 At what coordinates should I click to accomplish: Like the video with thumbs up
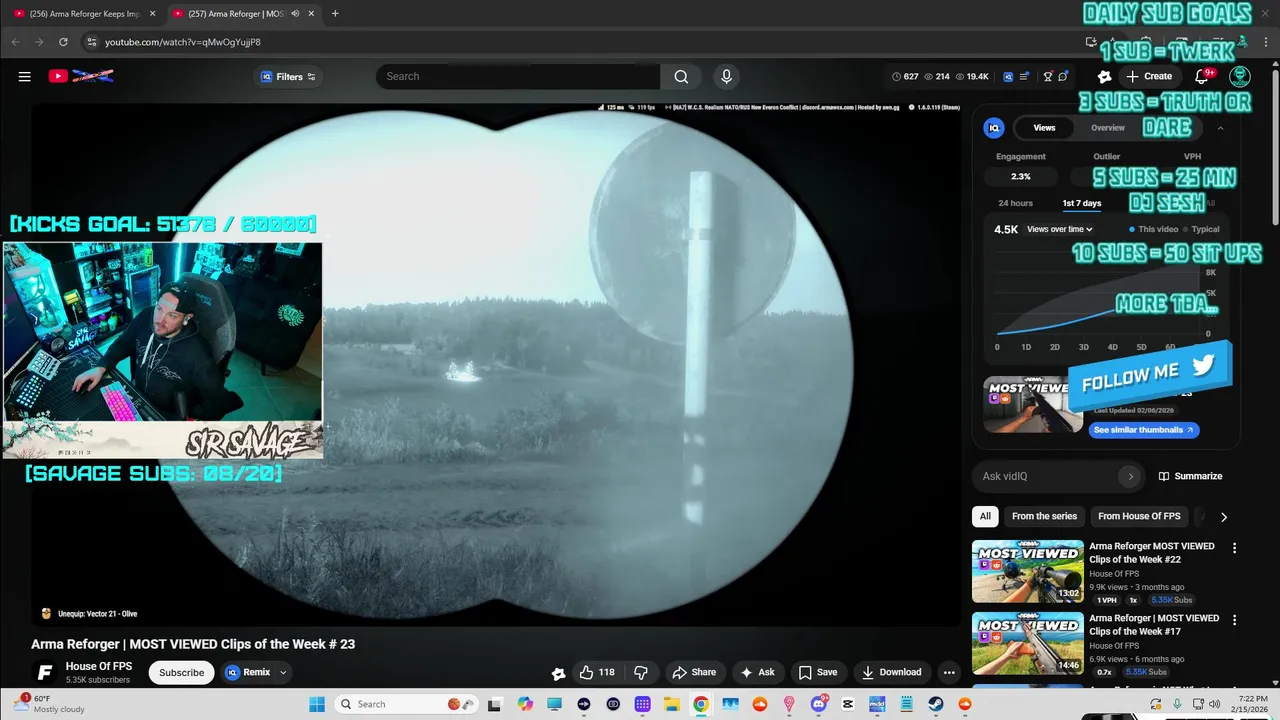click(x=597, y=672)
